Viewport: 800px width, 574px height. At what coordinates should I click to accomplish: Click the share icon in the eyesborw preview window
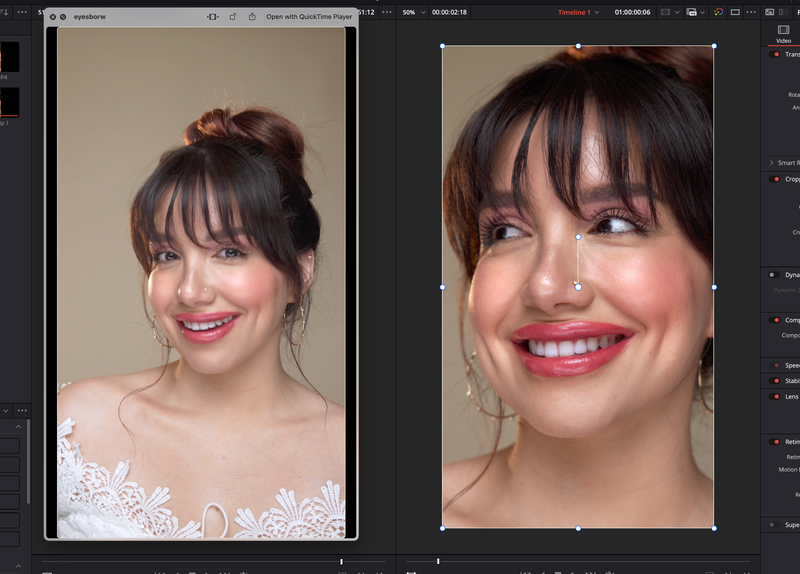pyautogui.click(x=252, y=17)
